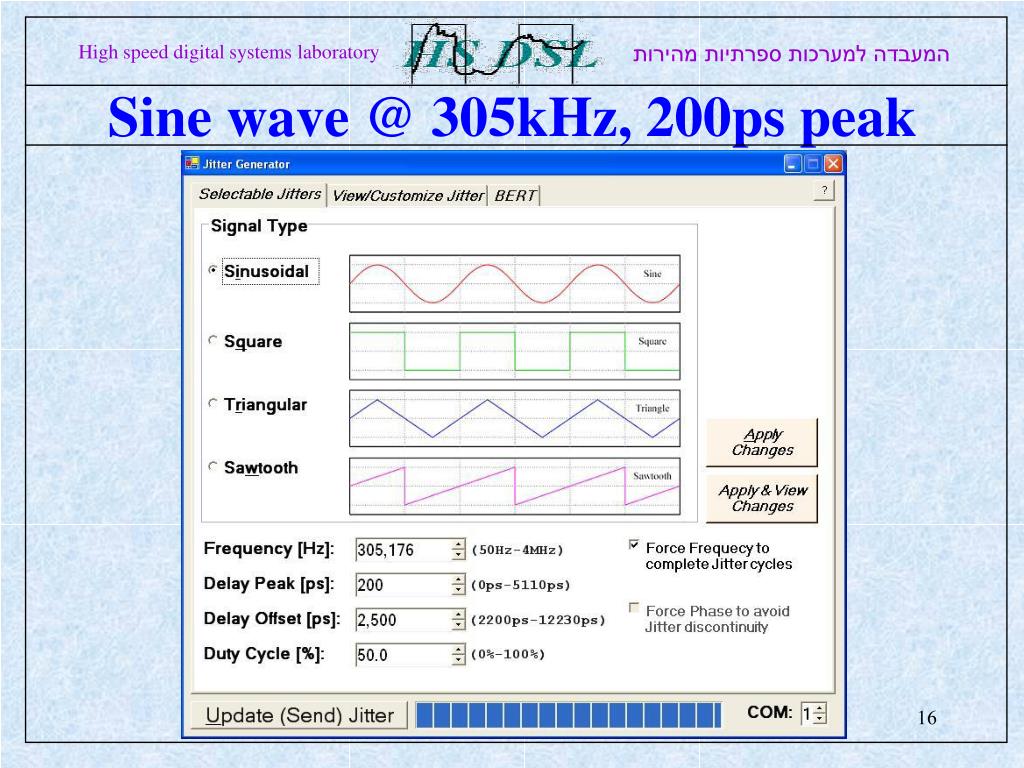Switch to View/Customize Jitter tab

(408, 195)
